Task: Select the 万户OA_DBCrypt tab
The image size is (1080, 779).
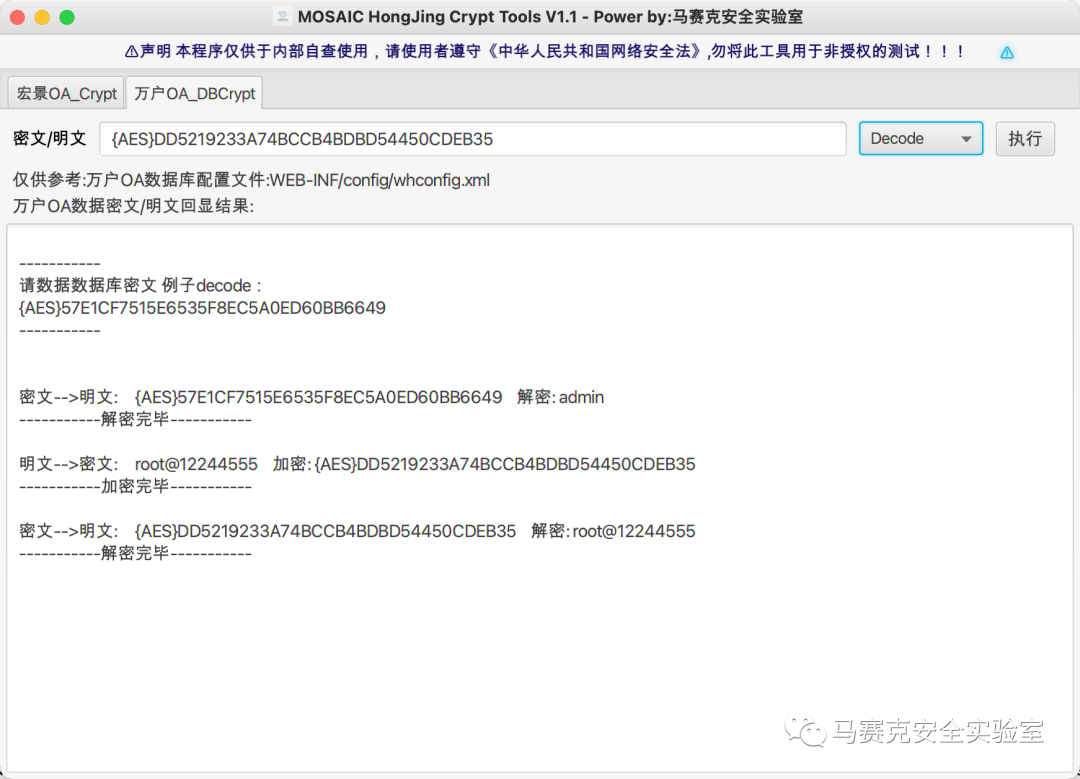Action: click(x=194, y=93)
